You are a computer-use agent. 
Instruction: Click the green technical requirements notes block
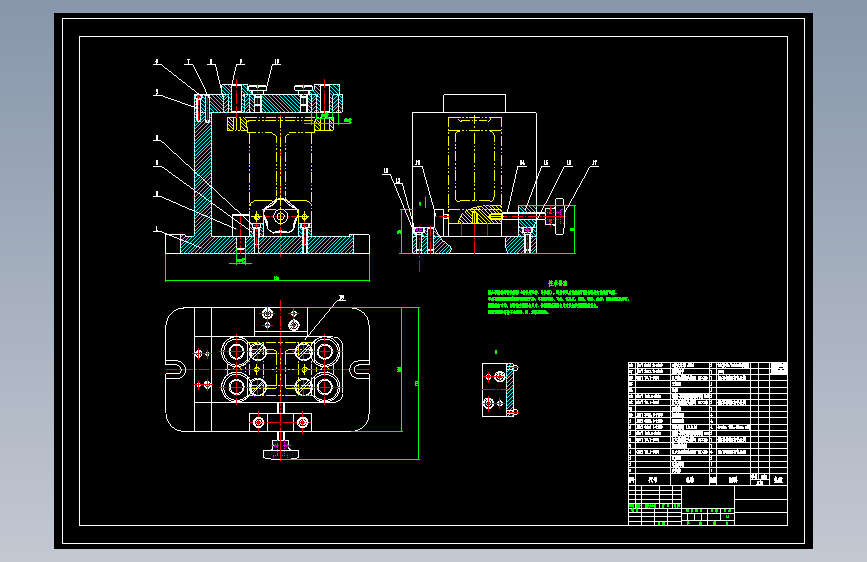558,298
